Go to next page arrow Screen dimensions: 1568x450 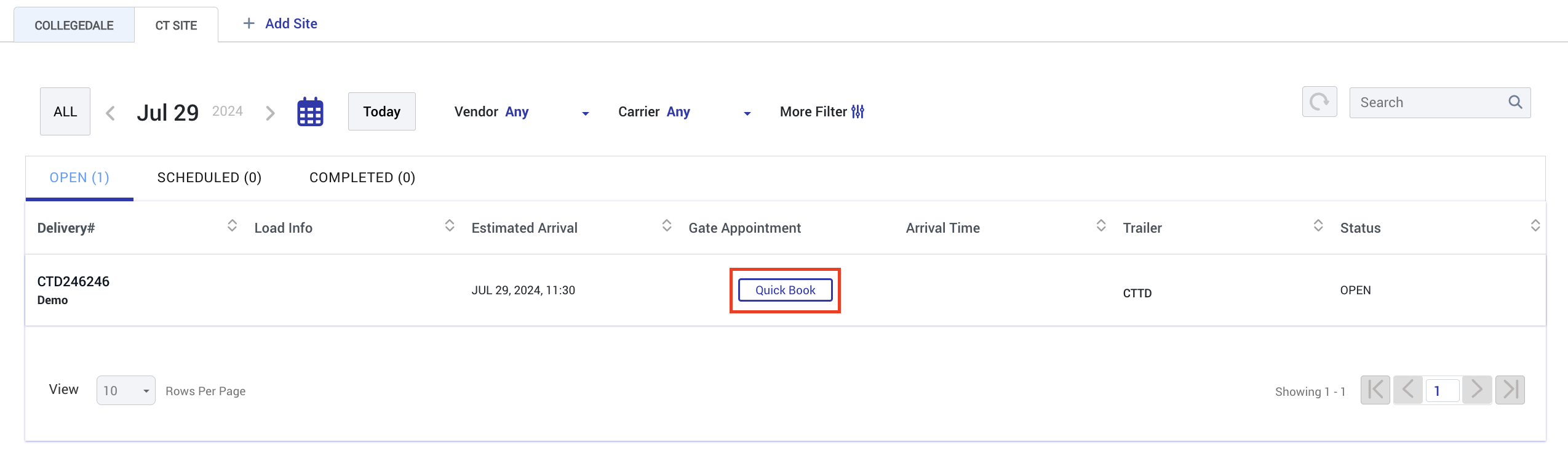(1477, 390)
